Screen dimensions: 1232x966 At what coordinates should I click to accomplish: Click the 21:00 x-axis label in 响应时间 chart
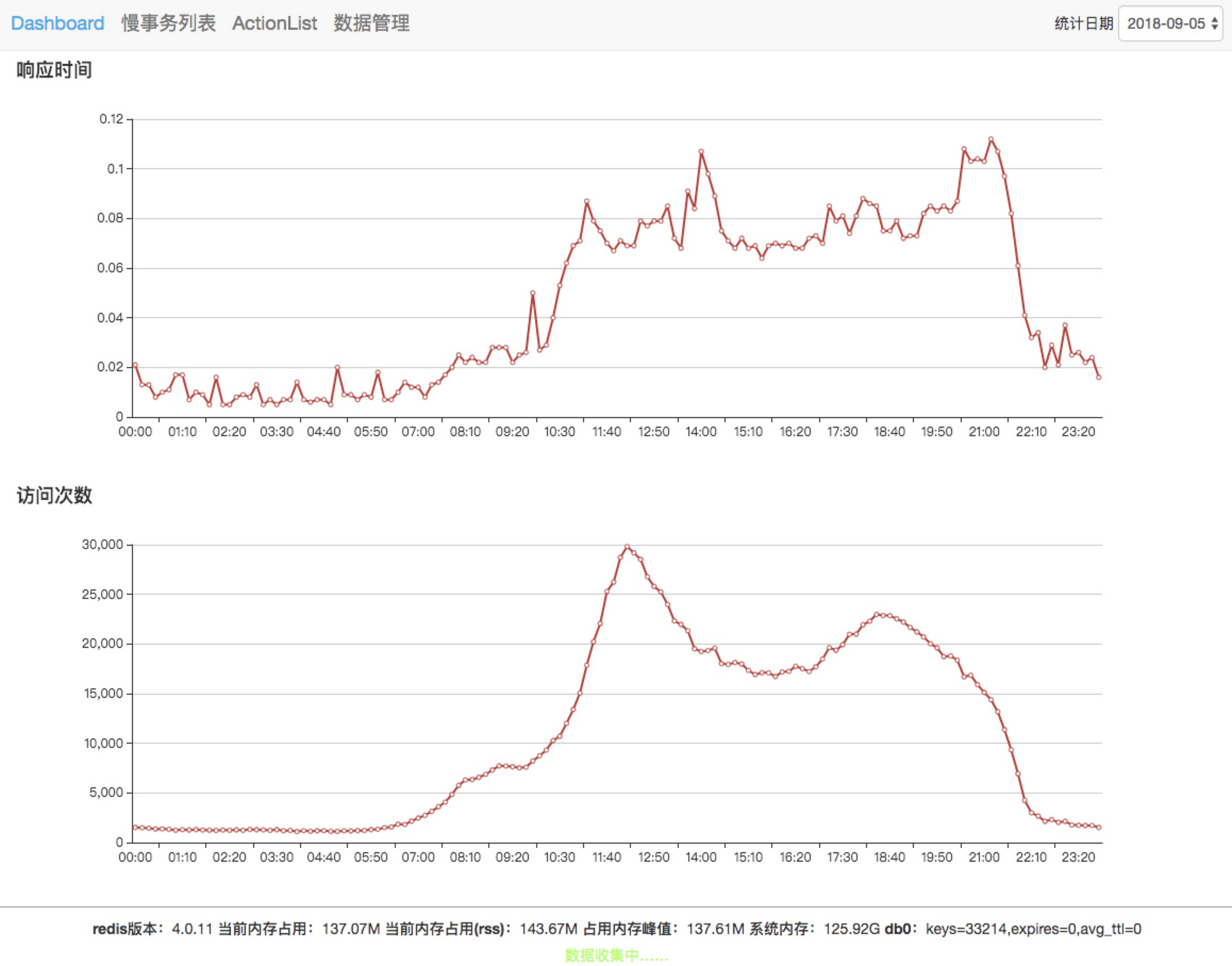tap(984, 432)
